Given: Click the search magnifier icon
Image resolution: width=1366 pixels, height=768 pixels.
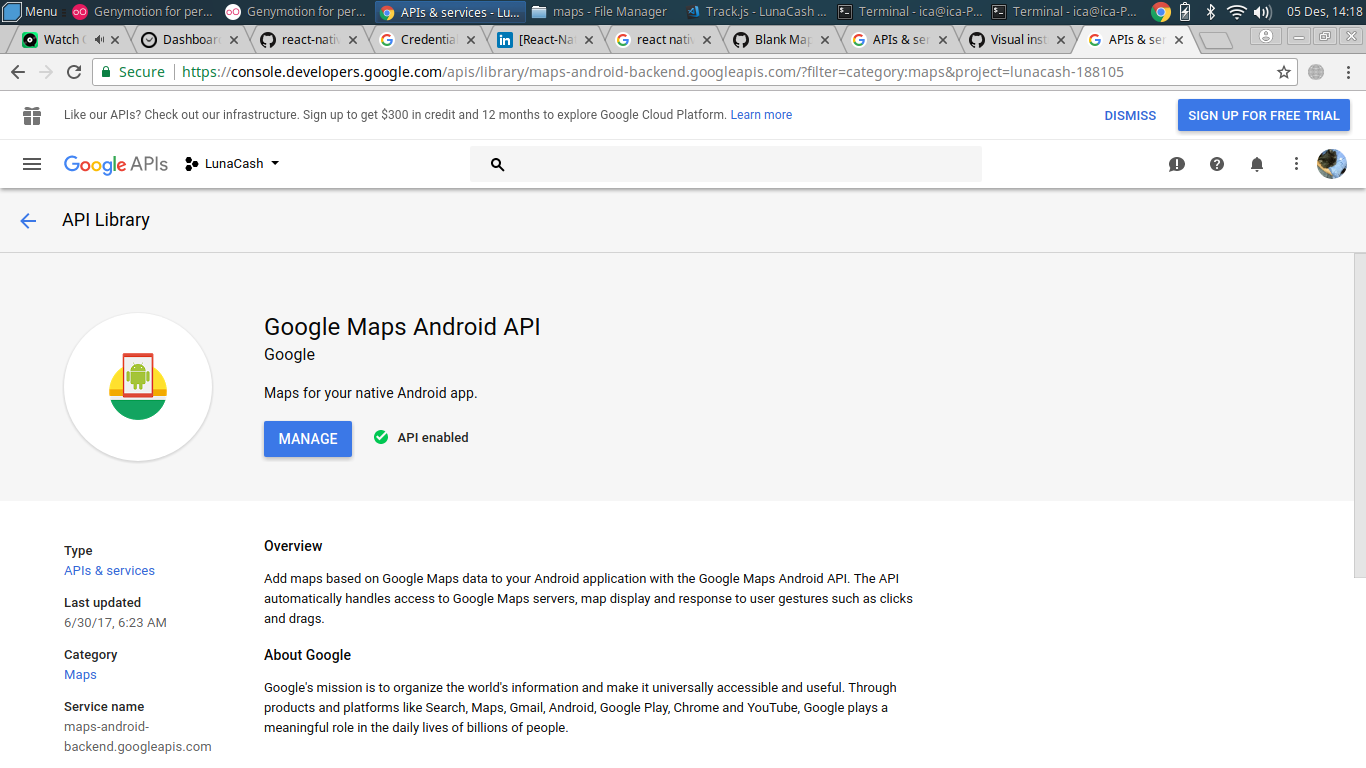Looking at the screenshot, I should (497, 165).
